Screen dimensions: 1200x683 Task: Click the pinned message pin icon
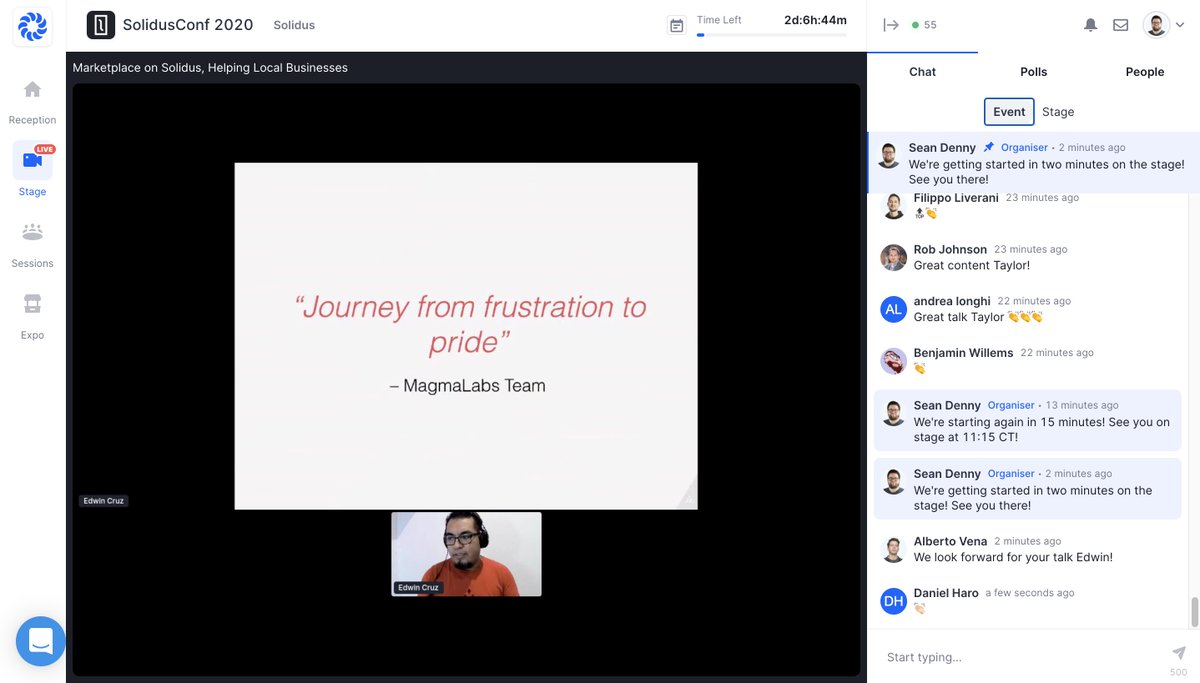989,147
